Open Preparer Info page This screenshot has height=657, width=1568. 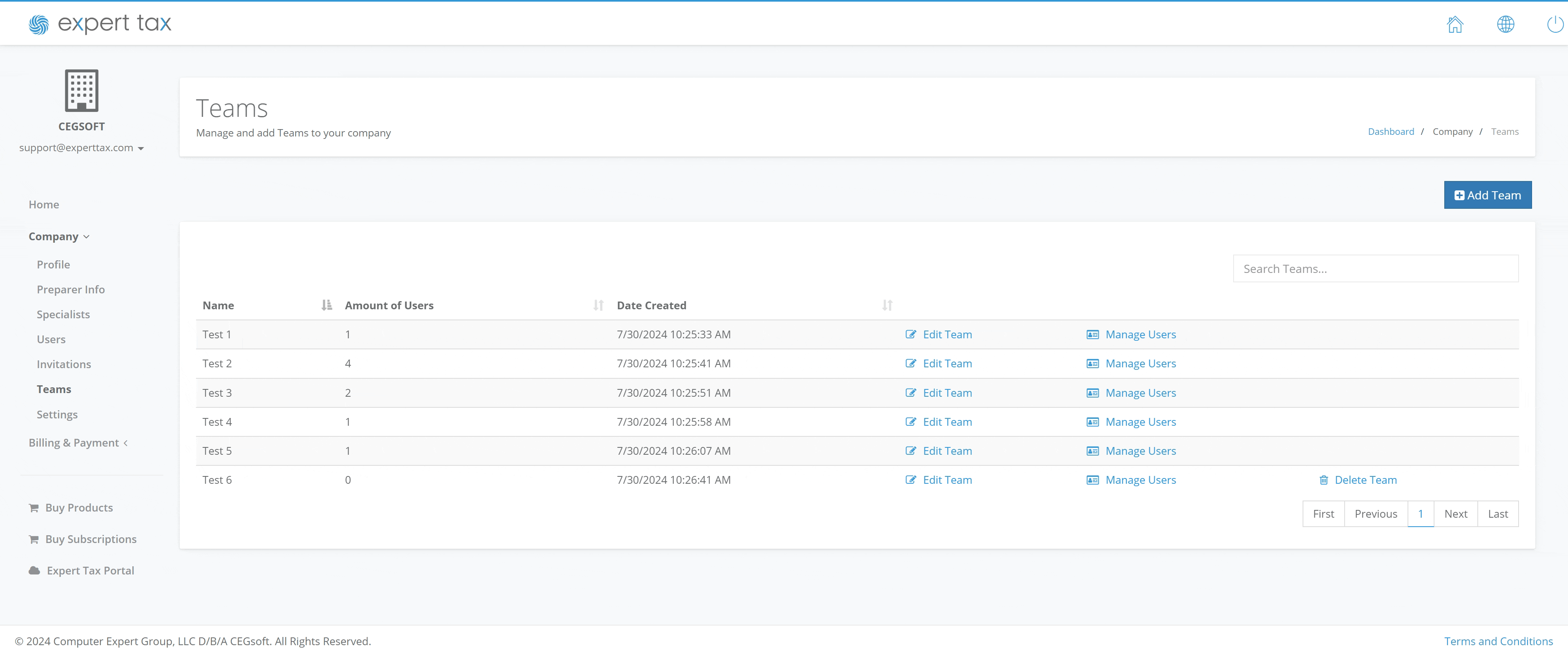(x=71, y=289)
